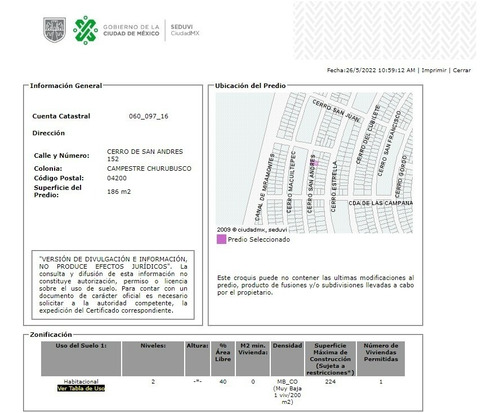Screen dimensions: 500x413
Task: Click the Cerro Estrella map label
Action: click(x=334, y=186)
